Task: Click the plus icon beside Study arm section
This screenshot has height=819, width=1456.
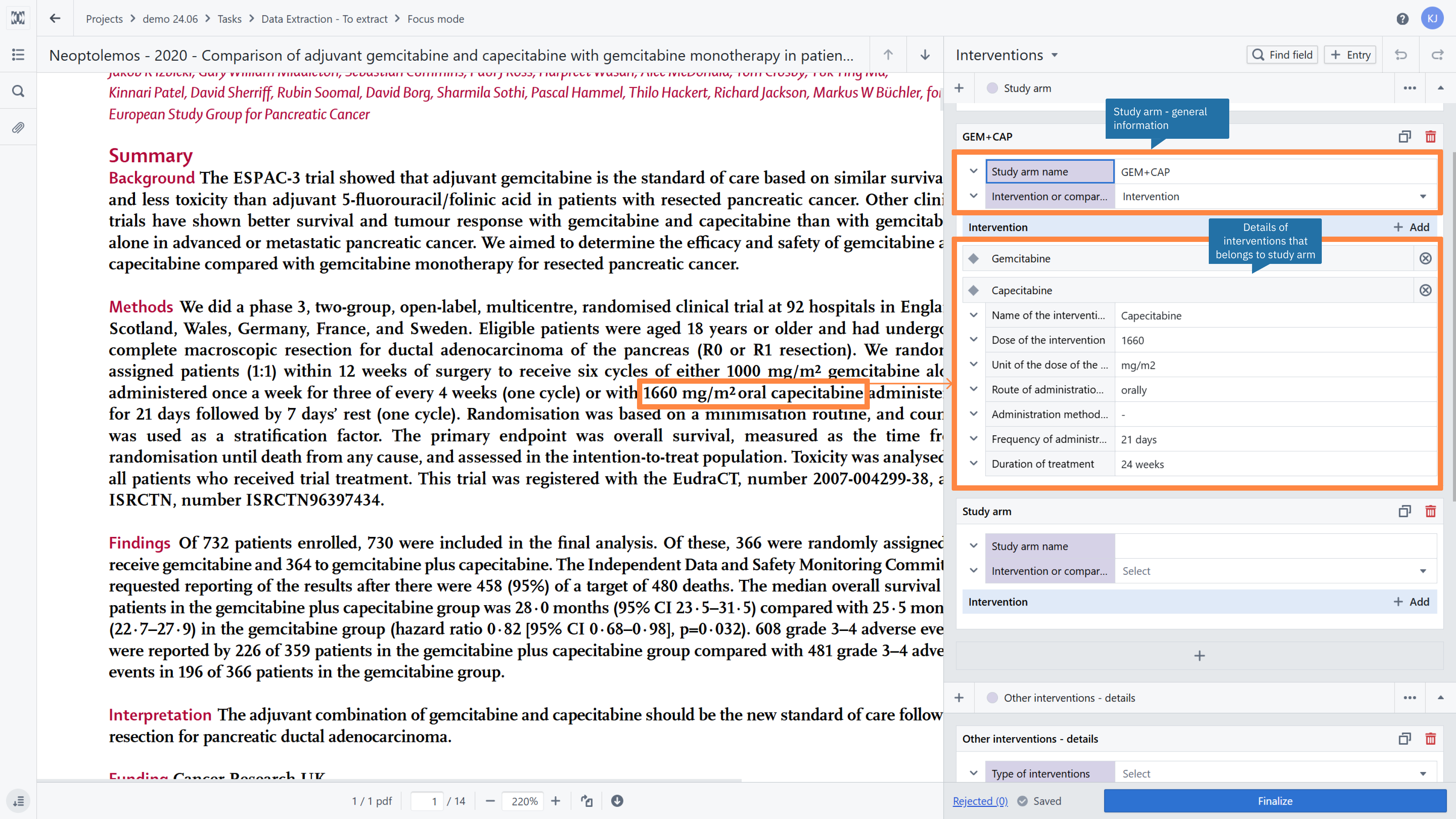Action: pos(959,88)
